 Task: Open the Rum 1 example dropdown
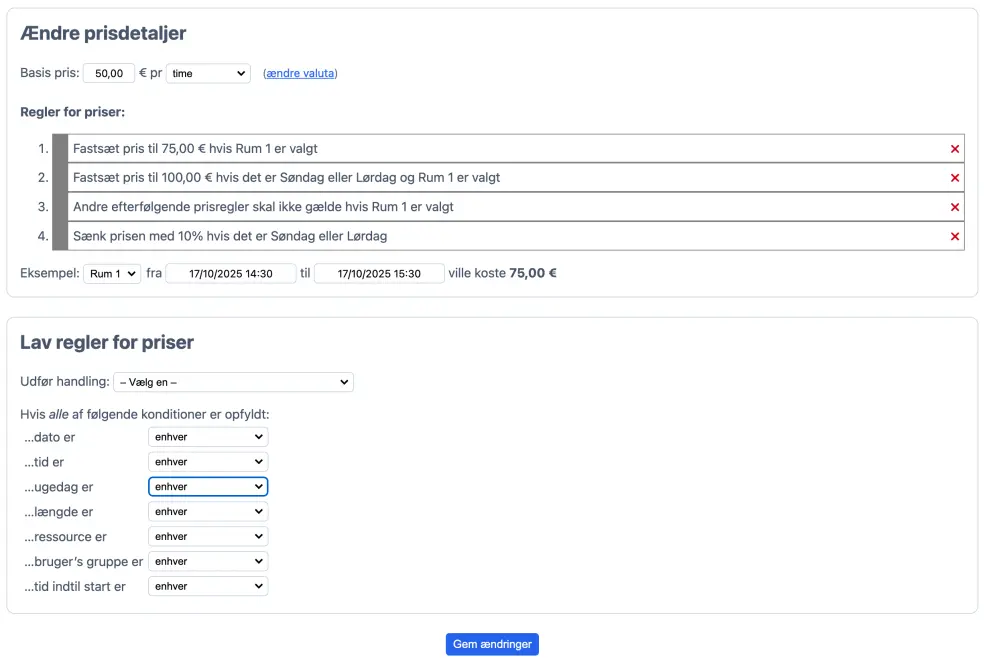coord(111,274)
